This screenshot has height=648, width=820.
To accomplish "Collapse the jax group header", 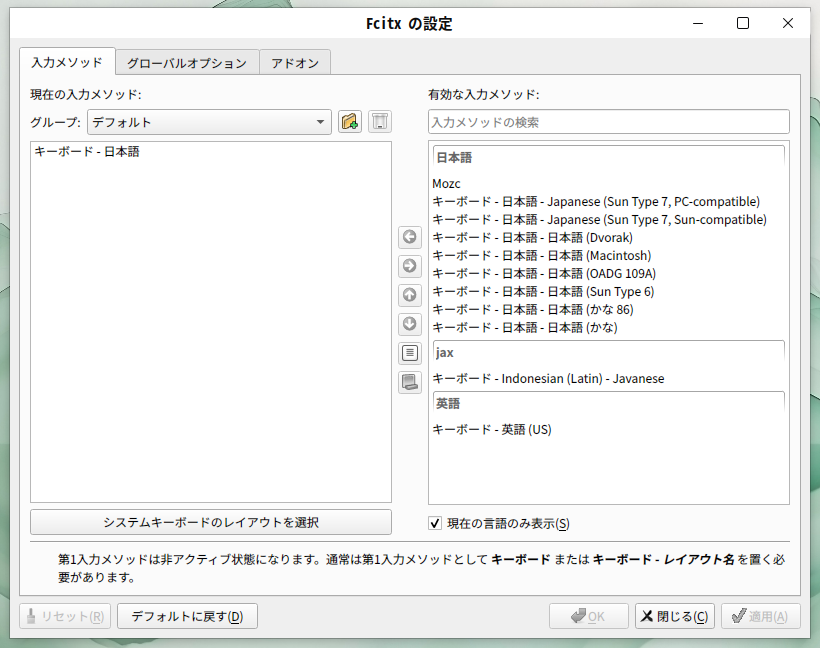I will 609,353.
